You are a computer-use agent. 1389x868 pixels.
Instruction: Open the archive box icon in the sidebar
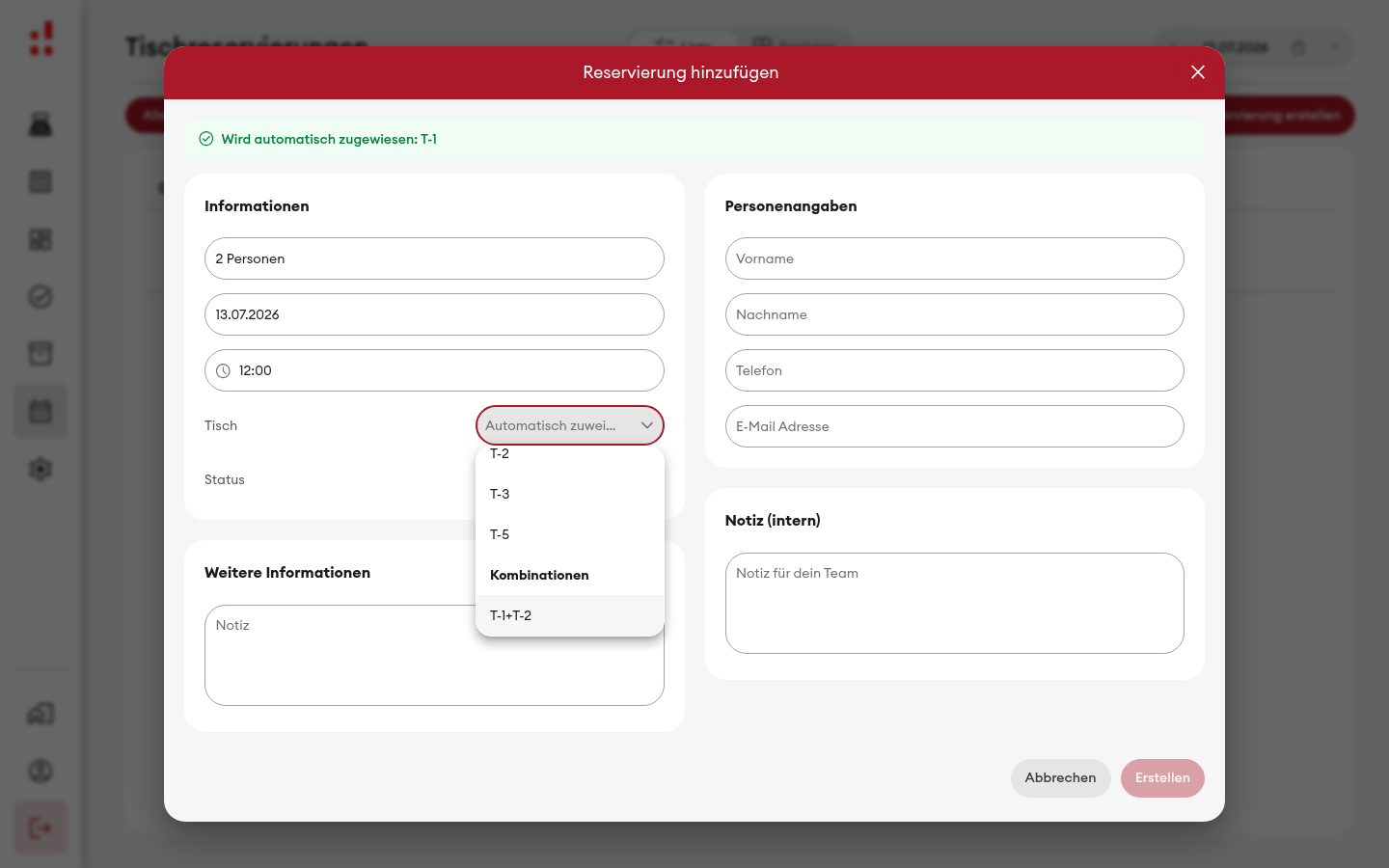point(41,354)
